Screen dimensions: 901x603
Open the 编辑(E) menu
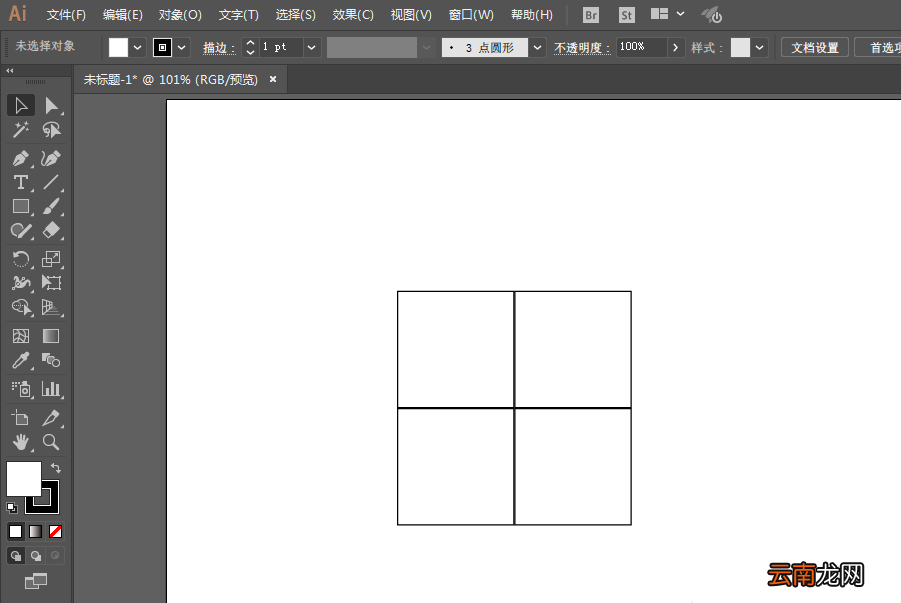click(122, 15)
